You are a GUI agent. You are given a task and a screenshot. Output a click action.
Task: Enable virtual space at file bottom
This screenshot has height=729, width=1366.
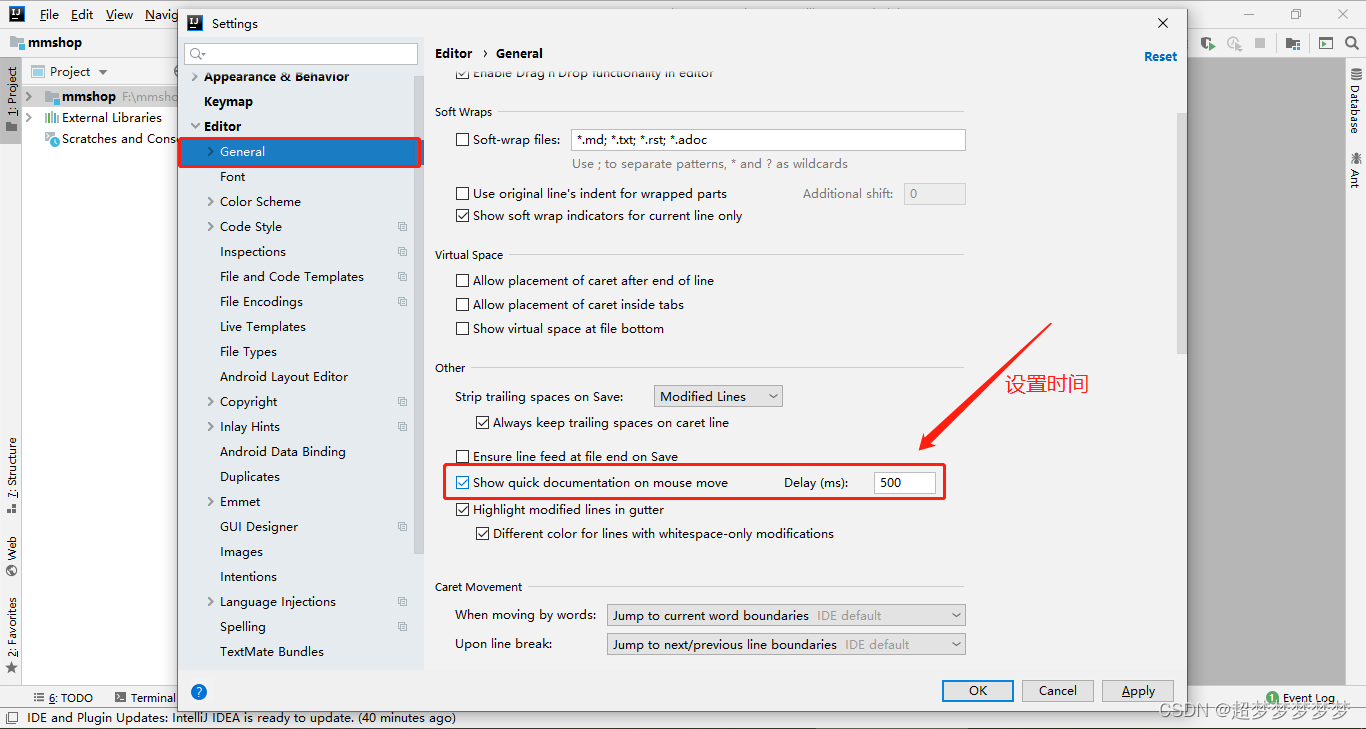click(462, 329)
